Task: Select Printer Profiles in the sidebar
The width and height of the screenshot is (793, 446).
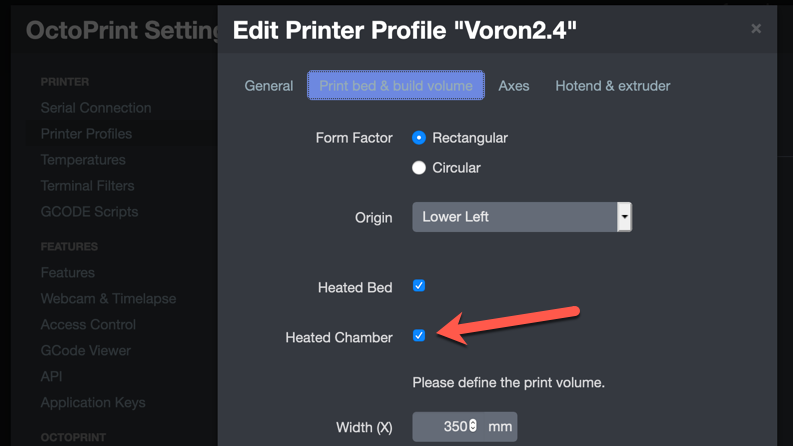Action: pos(86,134)
